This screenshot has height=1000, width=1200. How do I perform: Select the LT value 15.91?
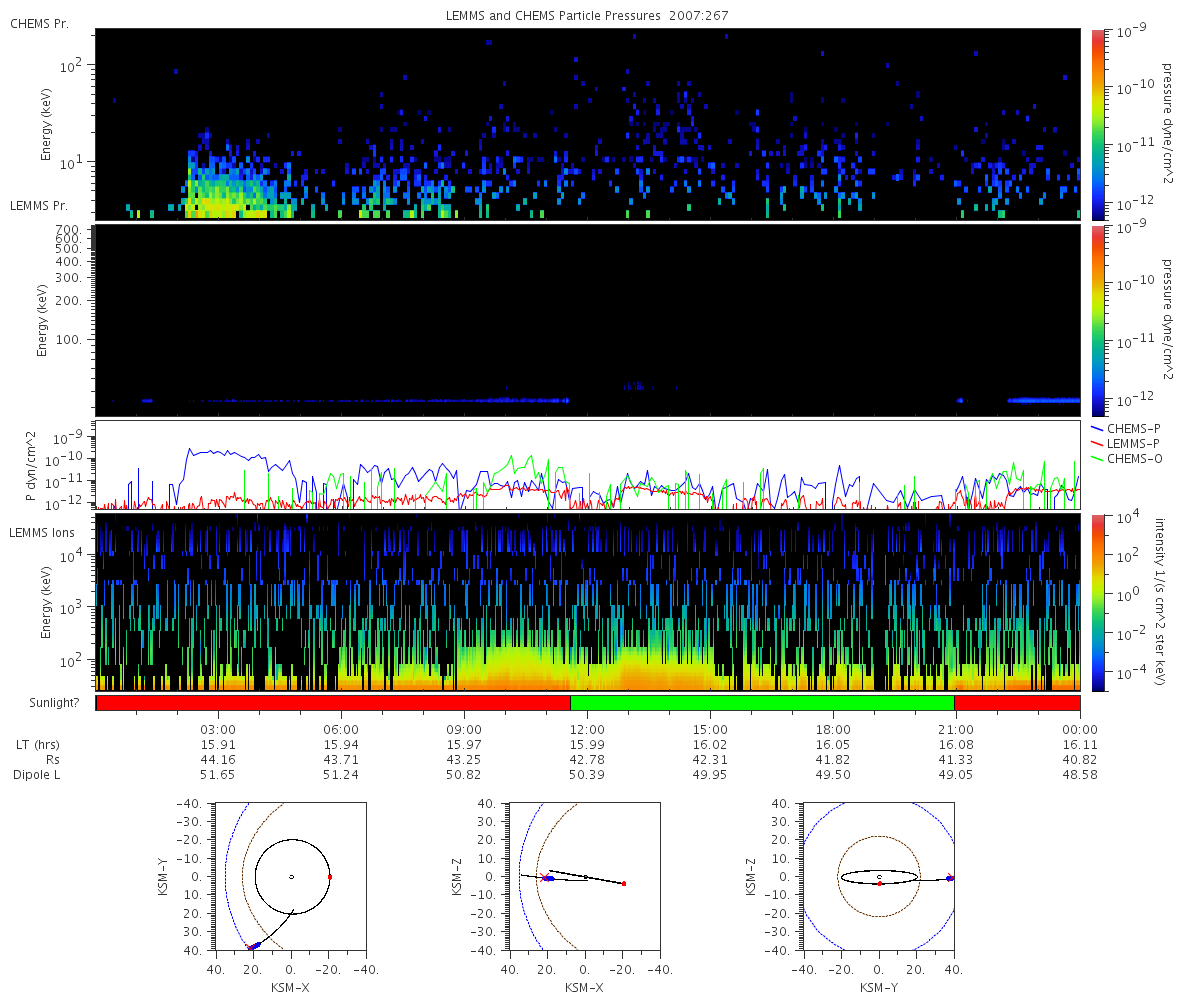coord(218,745)
